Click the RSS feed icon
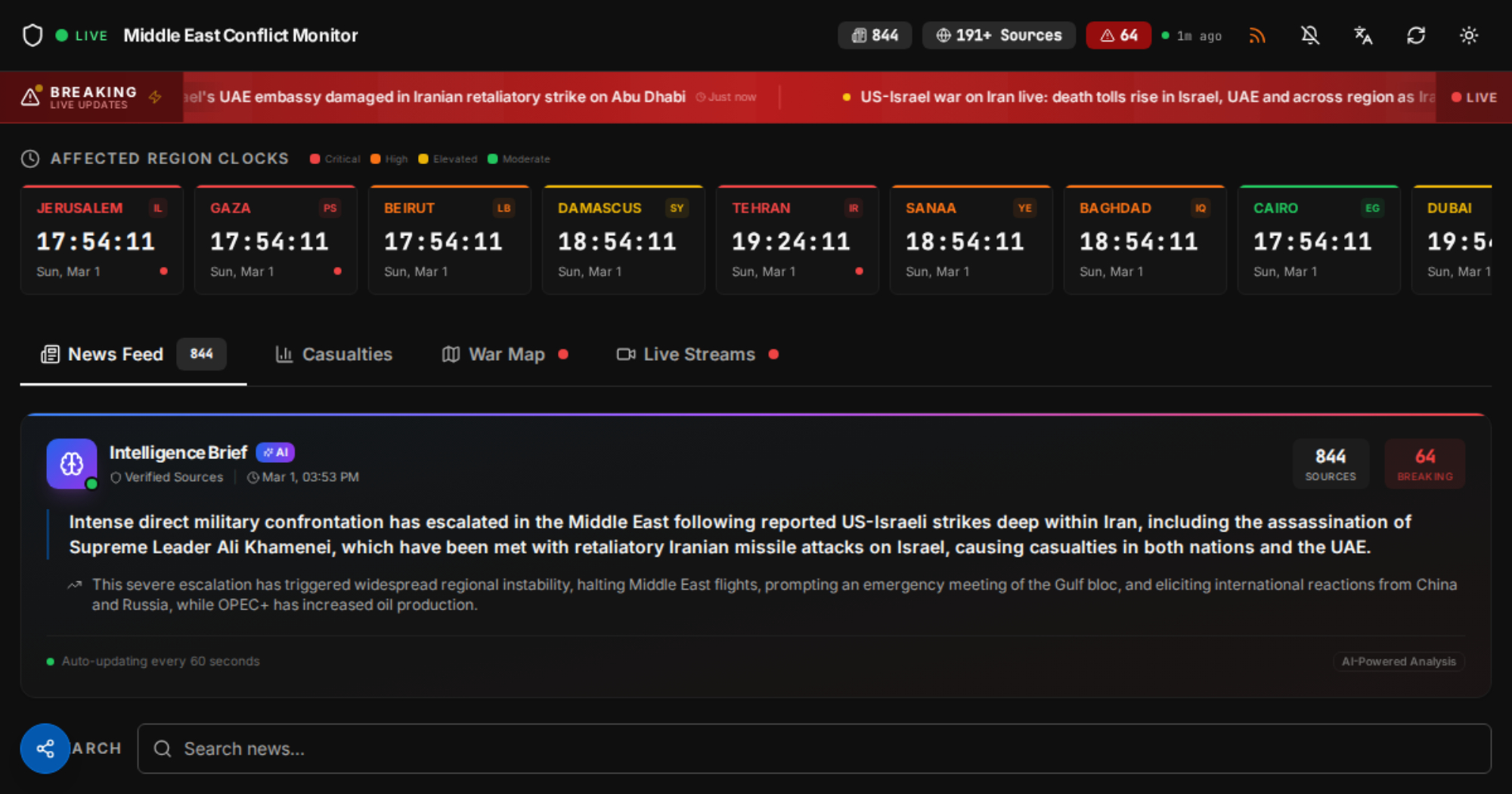Image resolution: width=1512 pixels, height=794 pixels. pyautogui.click(x=1256, y=36)
